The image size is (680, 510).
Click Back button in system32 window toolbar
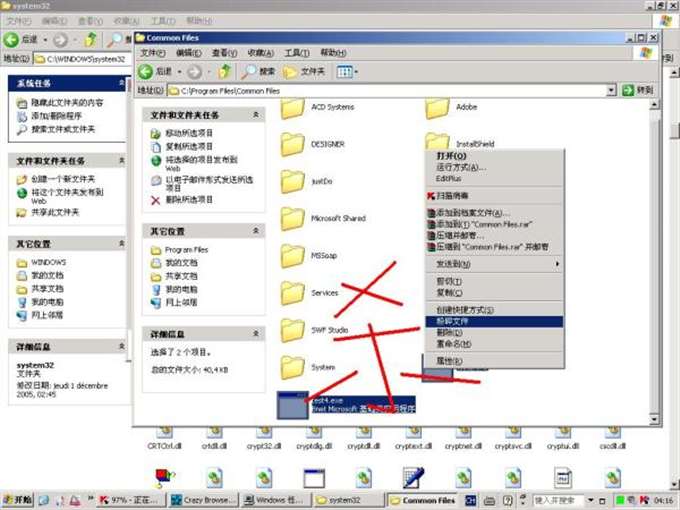(20, 40)
